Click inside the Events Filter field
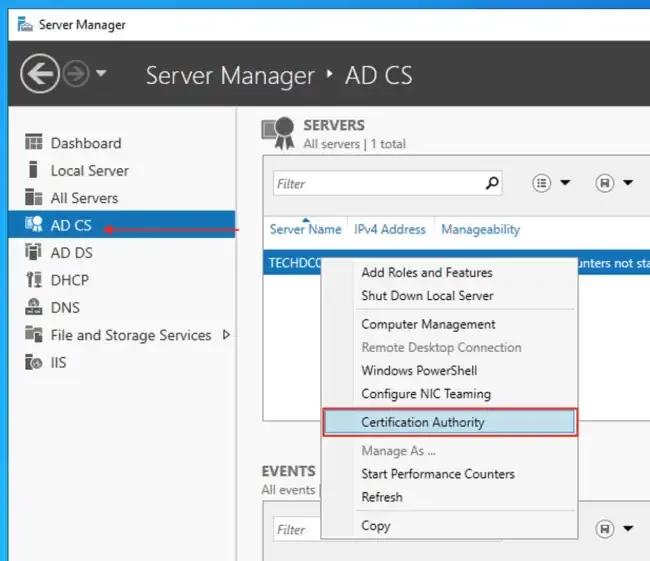This screenshot has width=650, height=561. pyautogui.click(x=297, y=529)
